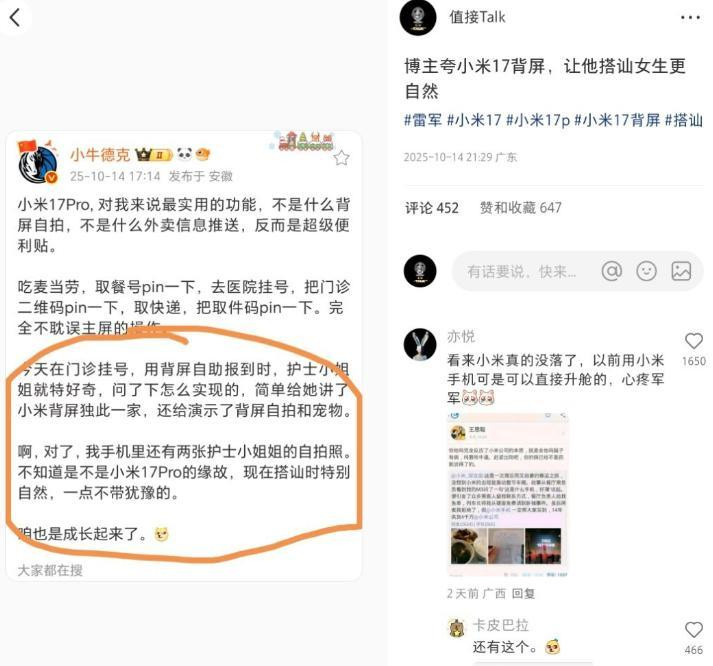Open the #小米17p hashtag

pos(537,120)
